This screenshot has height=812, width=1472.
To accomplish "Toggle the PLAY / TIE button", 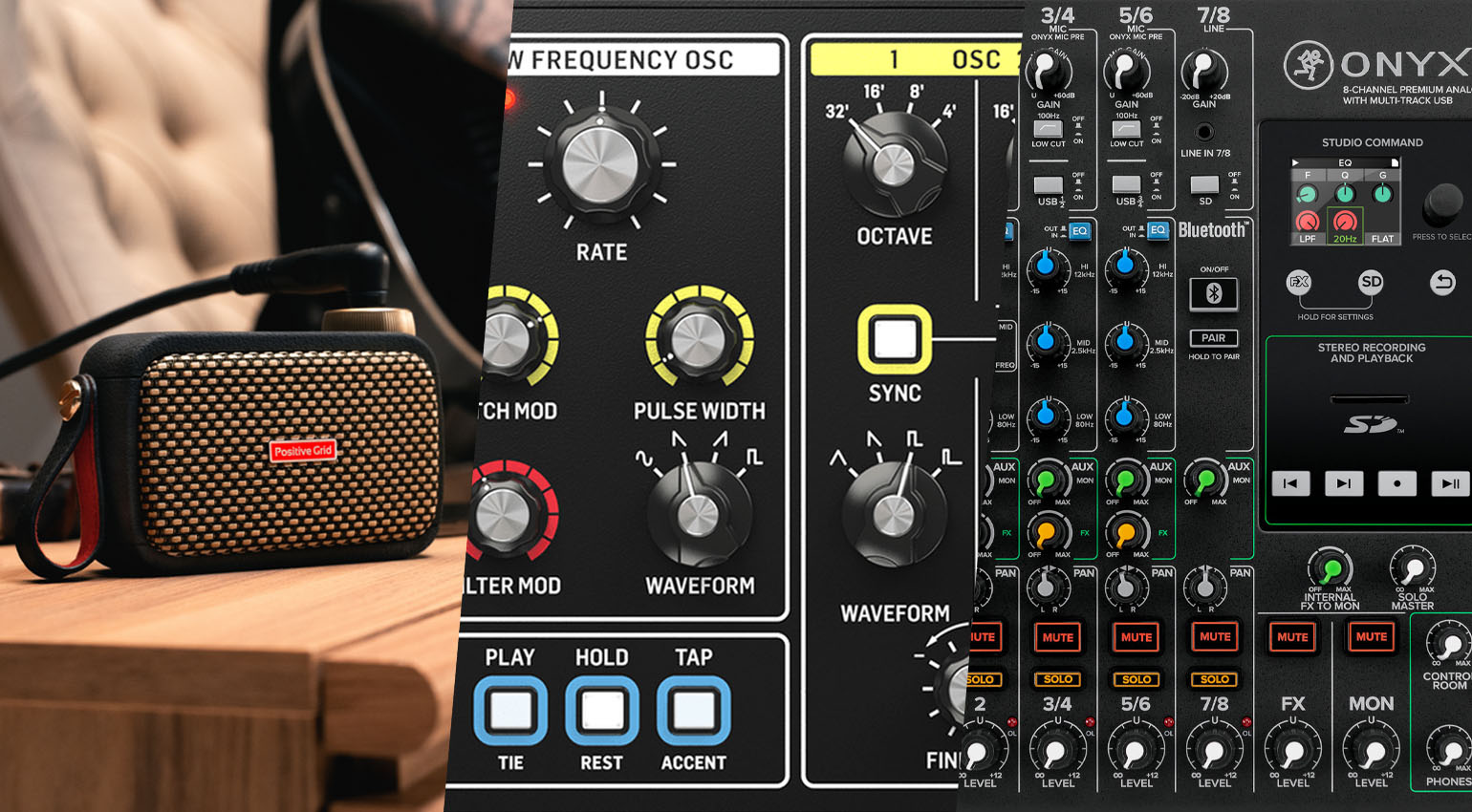I will pos(510,710).
